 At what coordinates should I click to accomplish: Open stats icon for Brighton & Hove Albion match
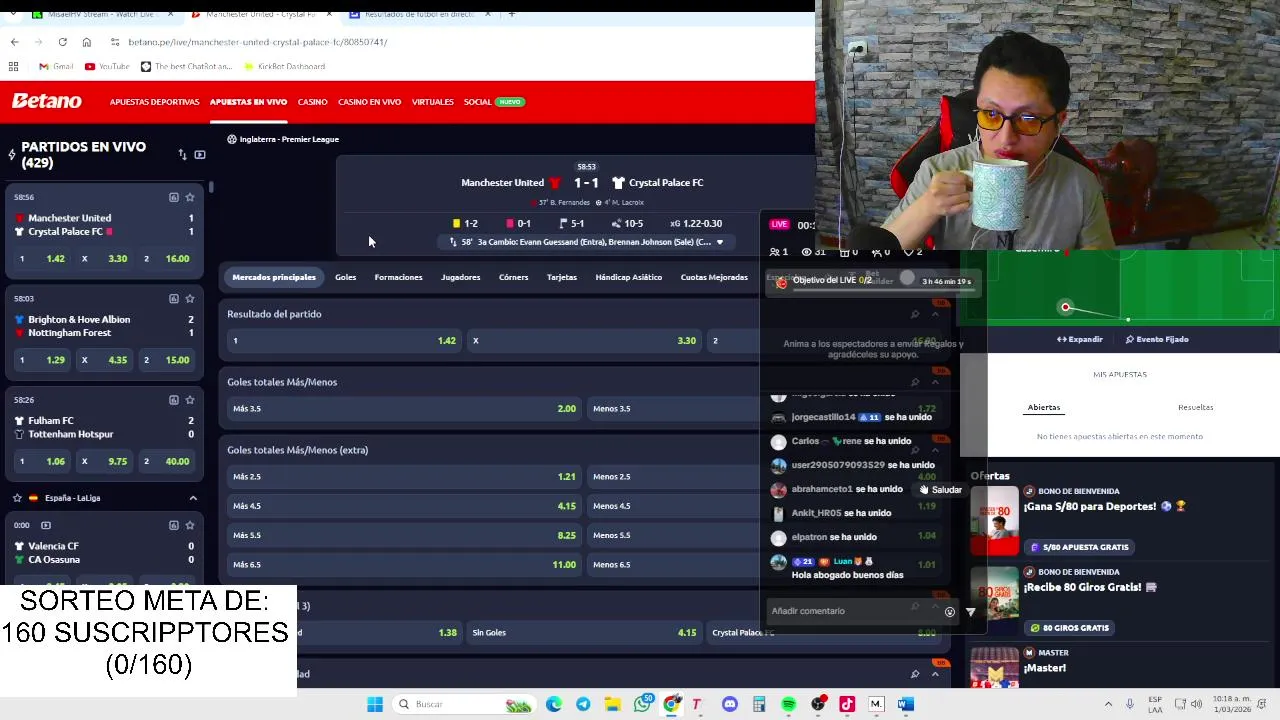click(173, 298)
